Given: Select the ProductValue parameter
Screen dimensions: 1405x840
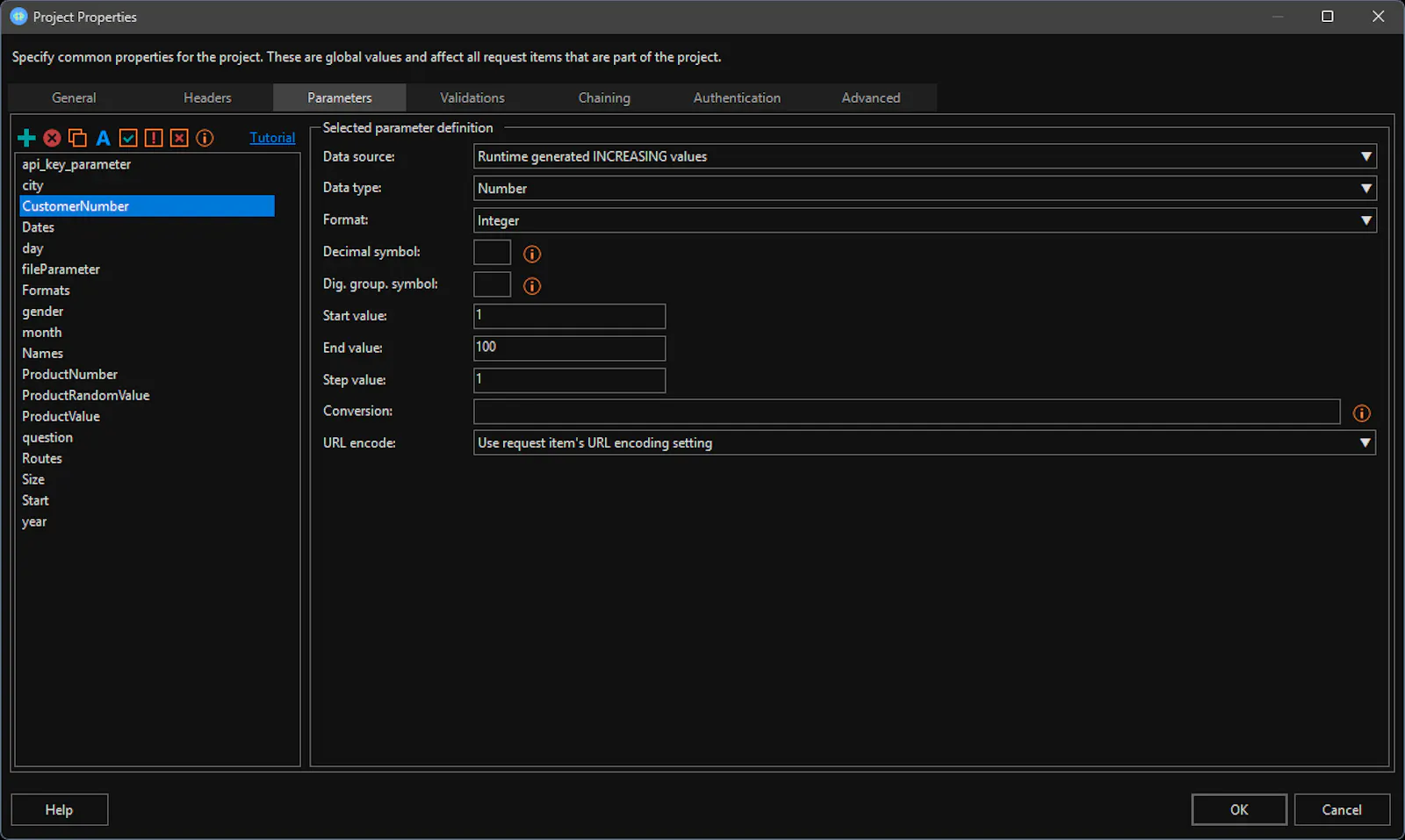Looking at the screenshot, I should tap(147, 417).
